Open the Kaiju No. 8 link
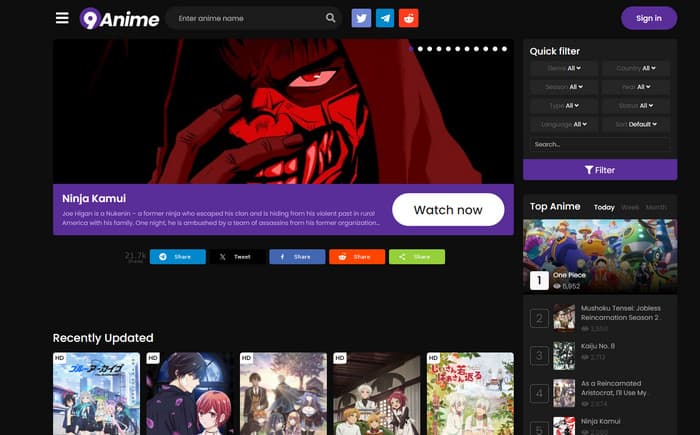This screenshot has width=700, height=435. coord(598,346)
